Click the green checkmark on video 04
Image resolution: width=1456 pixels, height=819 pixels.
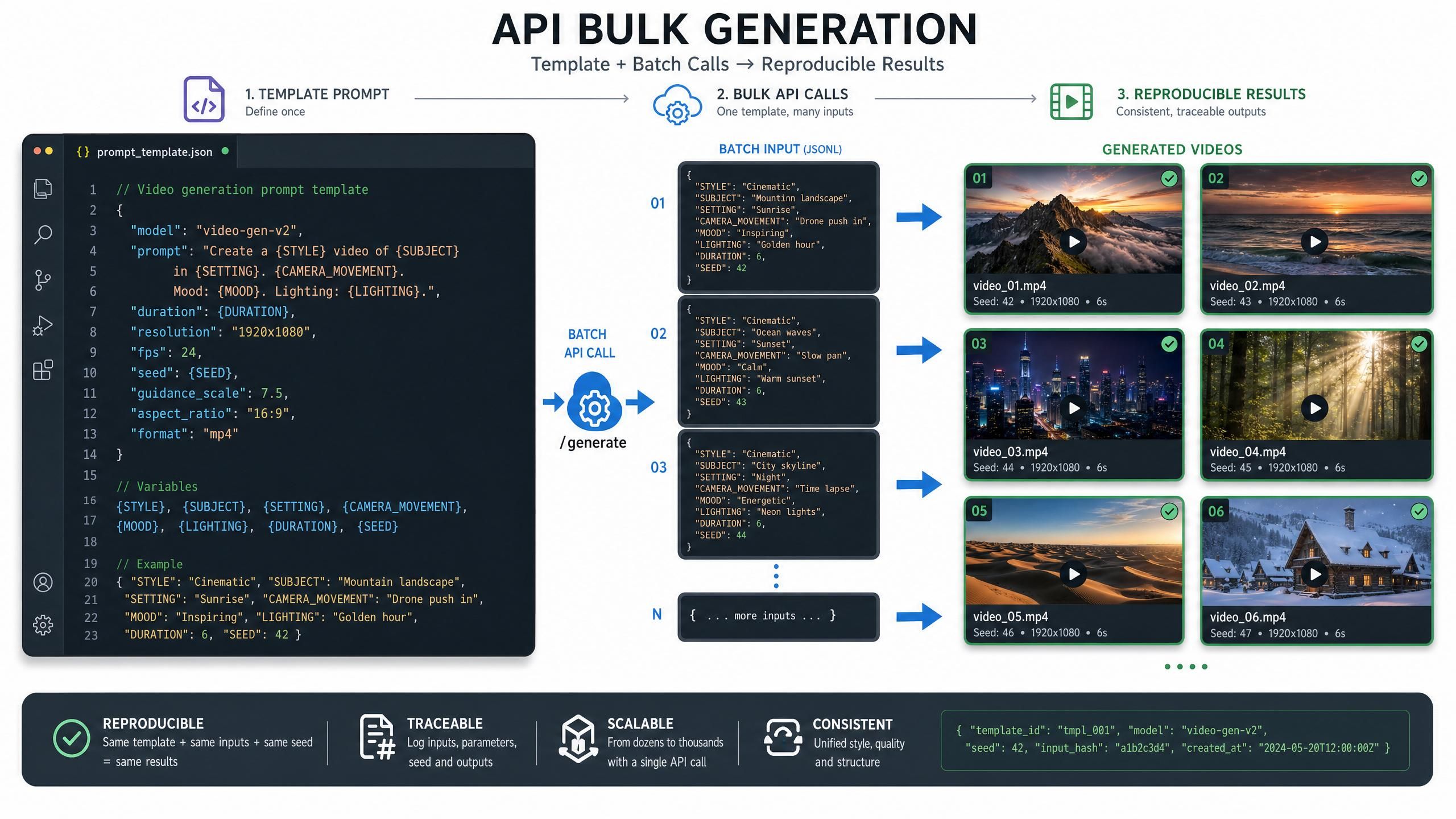(x=1419, y=344)
